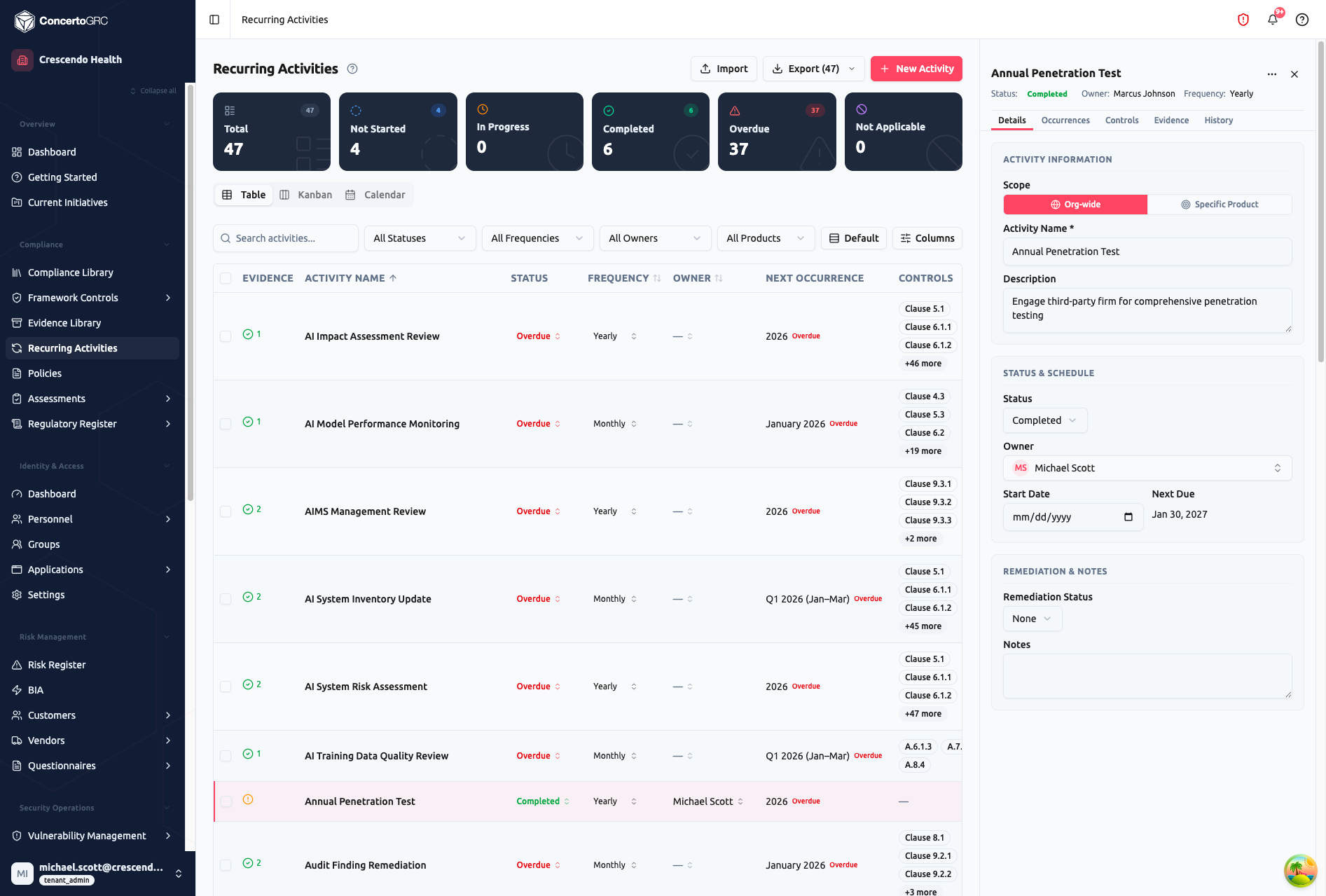Check the AI Model Performance Monitoring row

[x=226, y=424]
